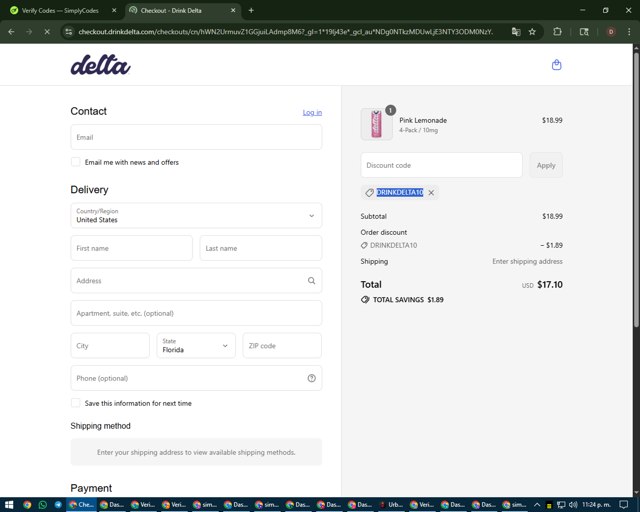
Task: Click the First name field
Action: point(131,248)
